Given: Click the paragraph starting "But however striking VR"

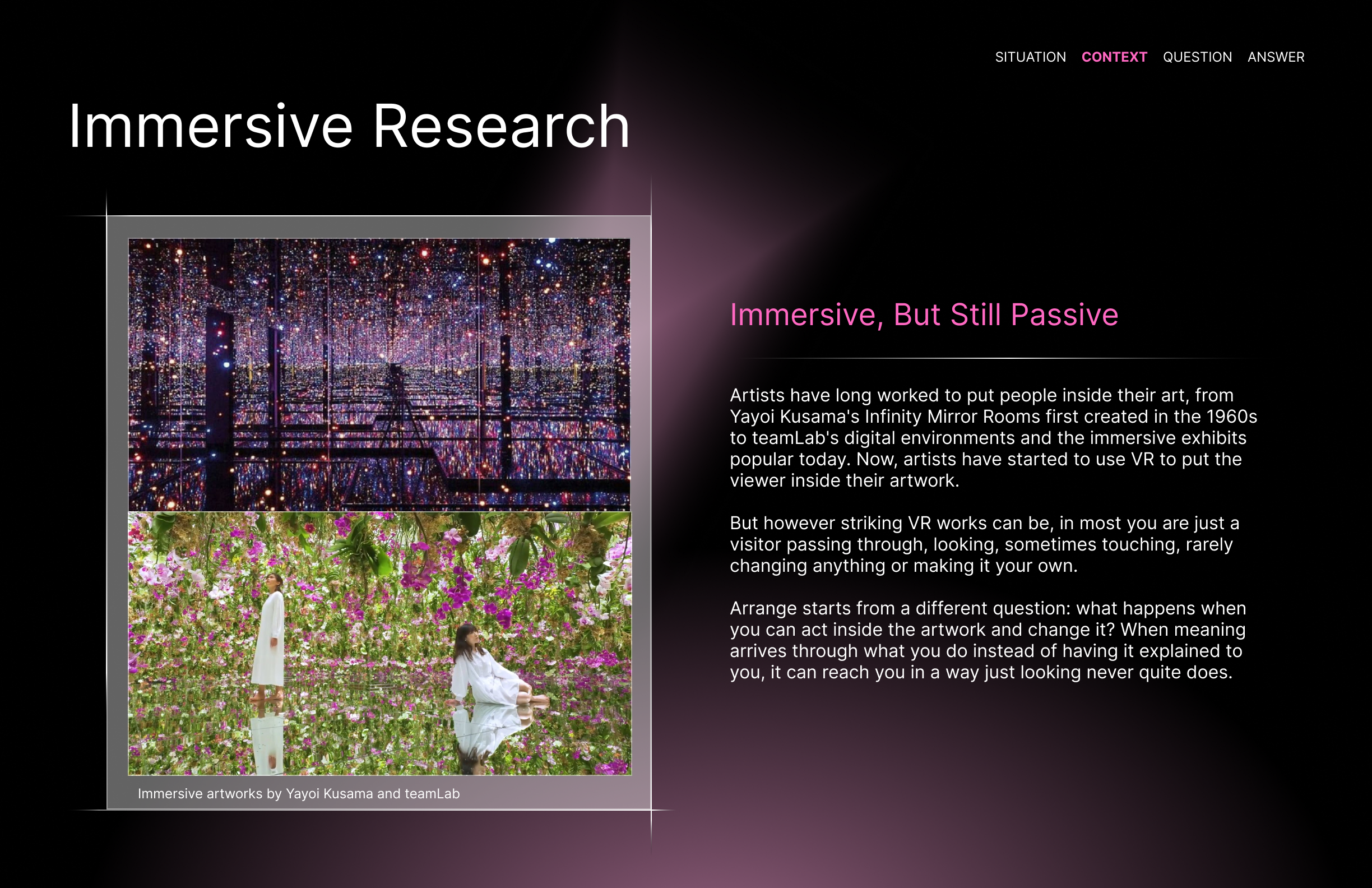Looking at the screenshot, I should click(x=985, y=544).
